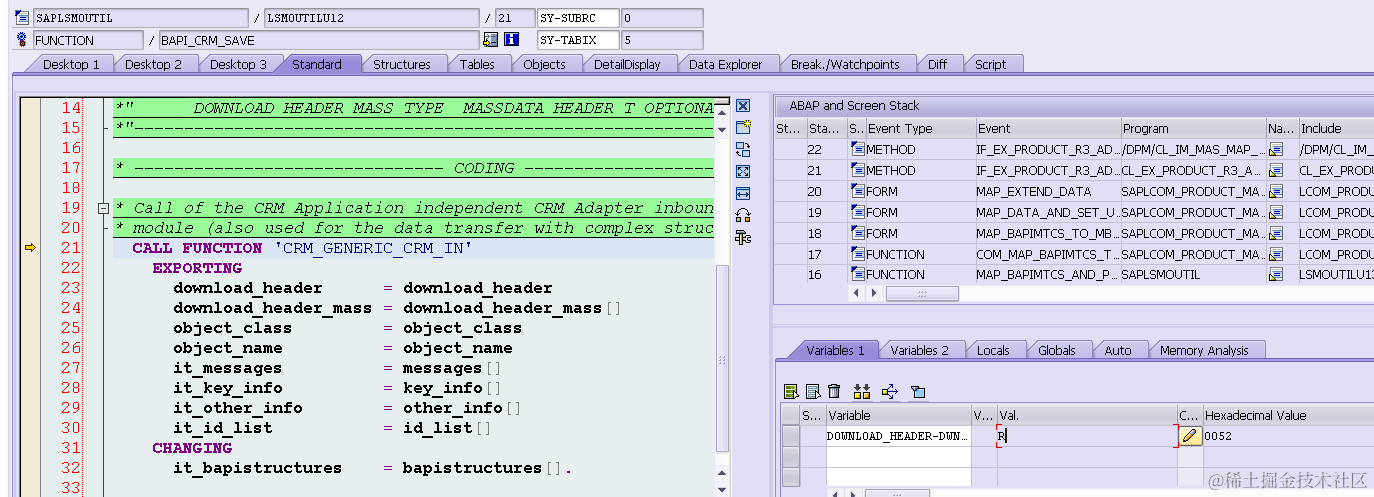Click the Hexadecimal Value column header
The image size is (1374, 497).
(1288, 415)
